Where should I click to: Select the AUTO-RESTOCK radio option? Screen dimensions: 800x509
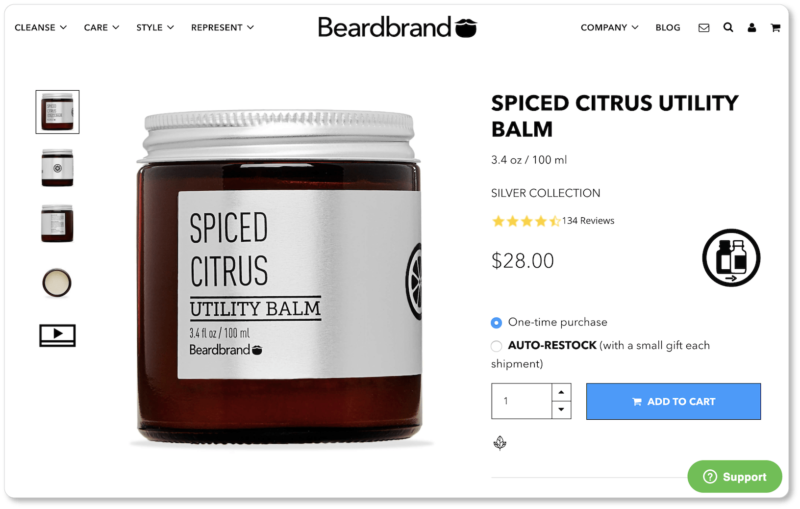pos(496,346)
